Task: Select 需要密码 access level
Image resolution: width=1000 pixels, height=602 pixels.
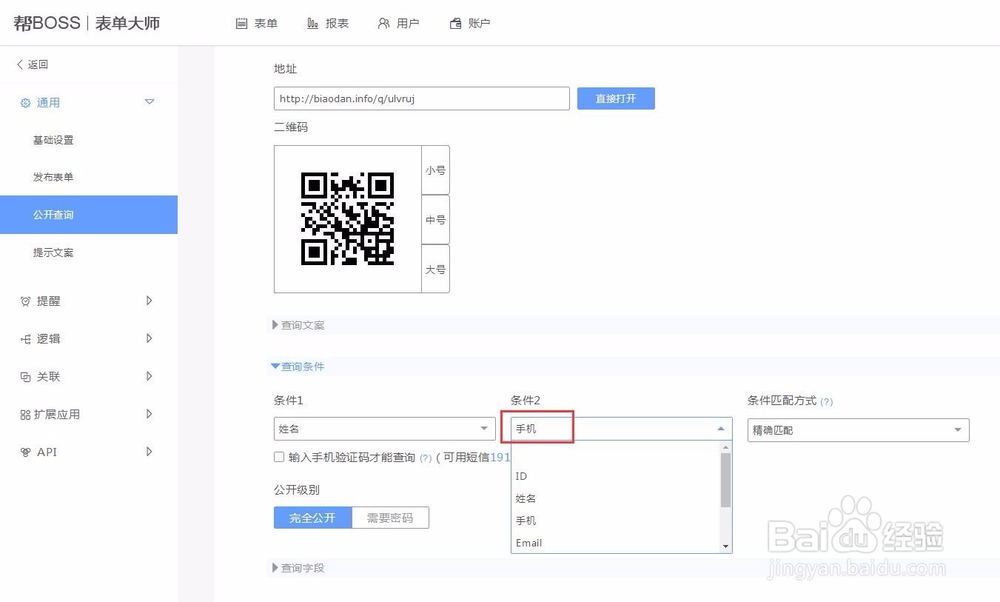Action: pos(390,518)
